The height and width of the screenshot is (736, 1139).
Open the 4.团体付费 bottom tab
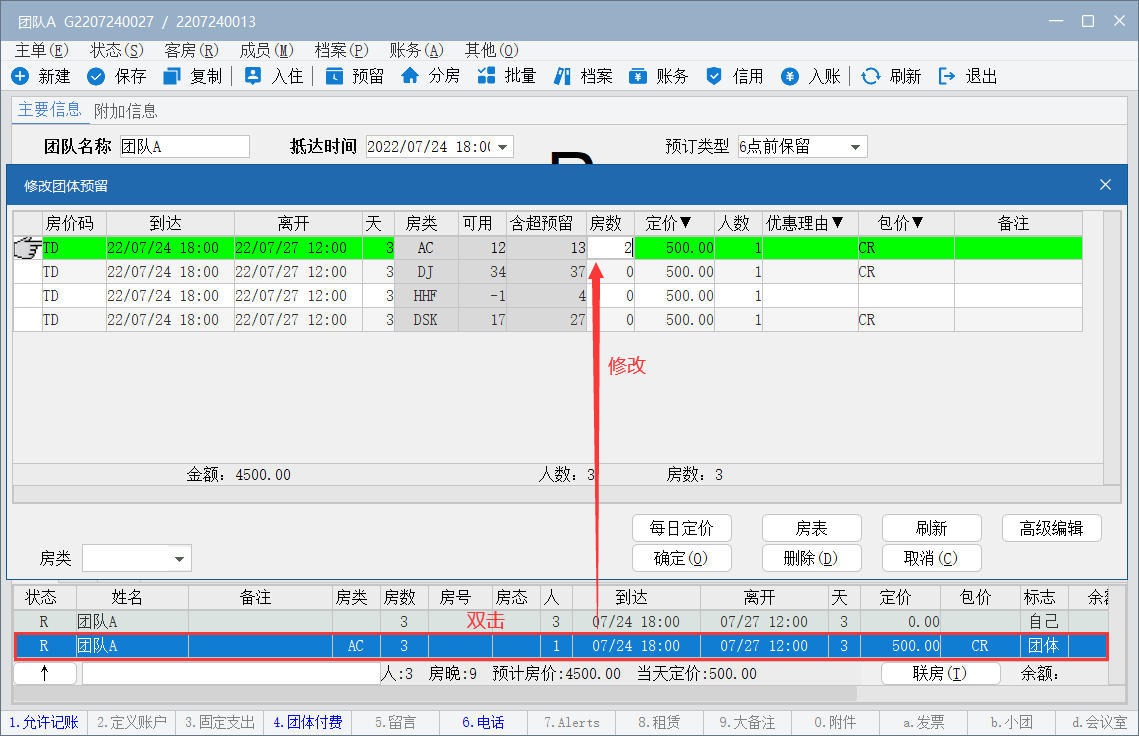pos(307,722)
